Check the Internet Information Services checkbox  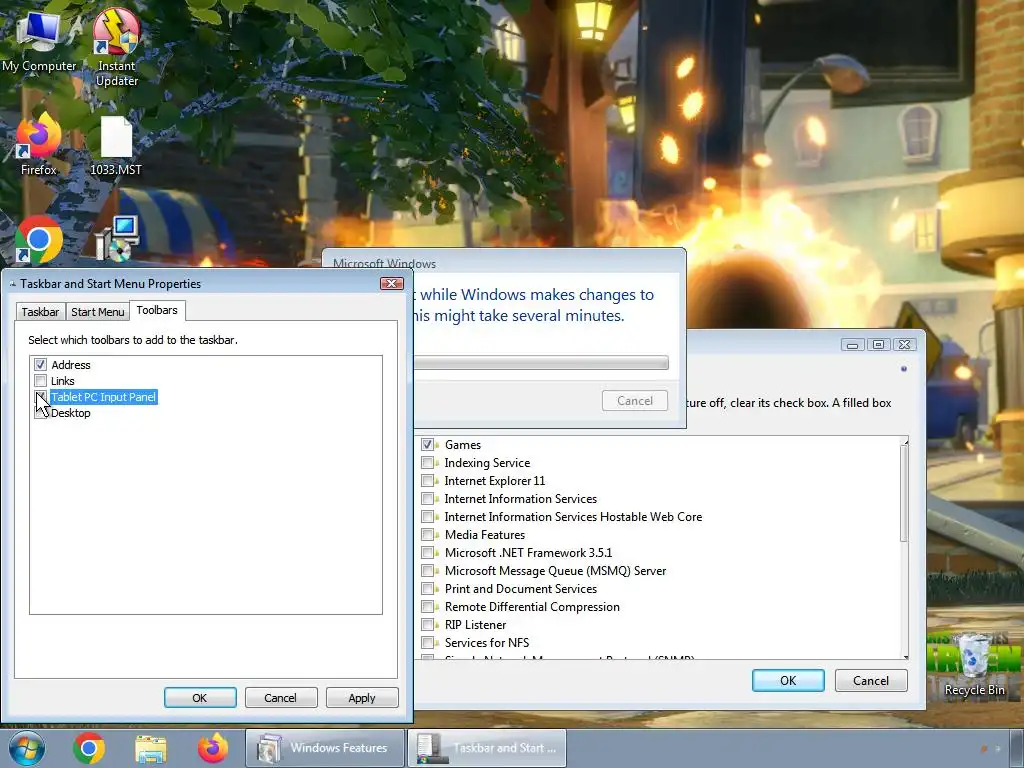(428, 499)
